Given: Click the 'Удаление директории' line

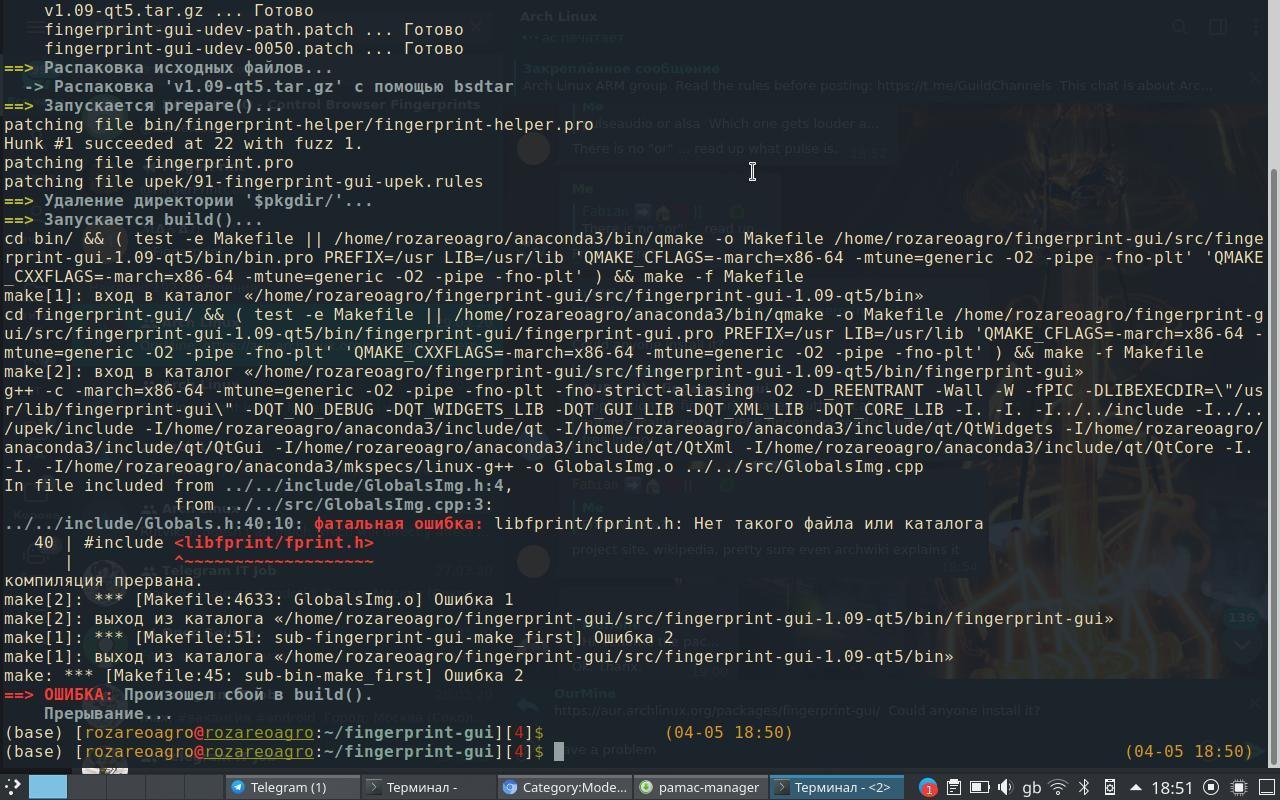Looking at the screenshot, I should pos(189,200).
